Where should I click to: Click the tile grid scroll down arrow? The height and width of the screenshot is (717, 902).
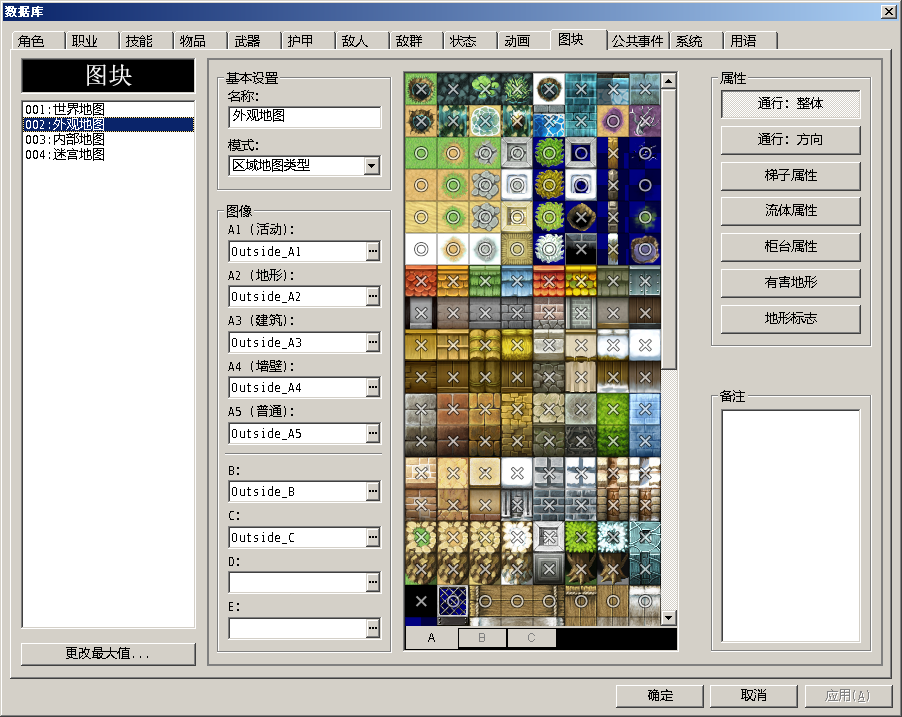click(668, 618)
